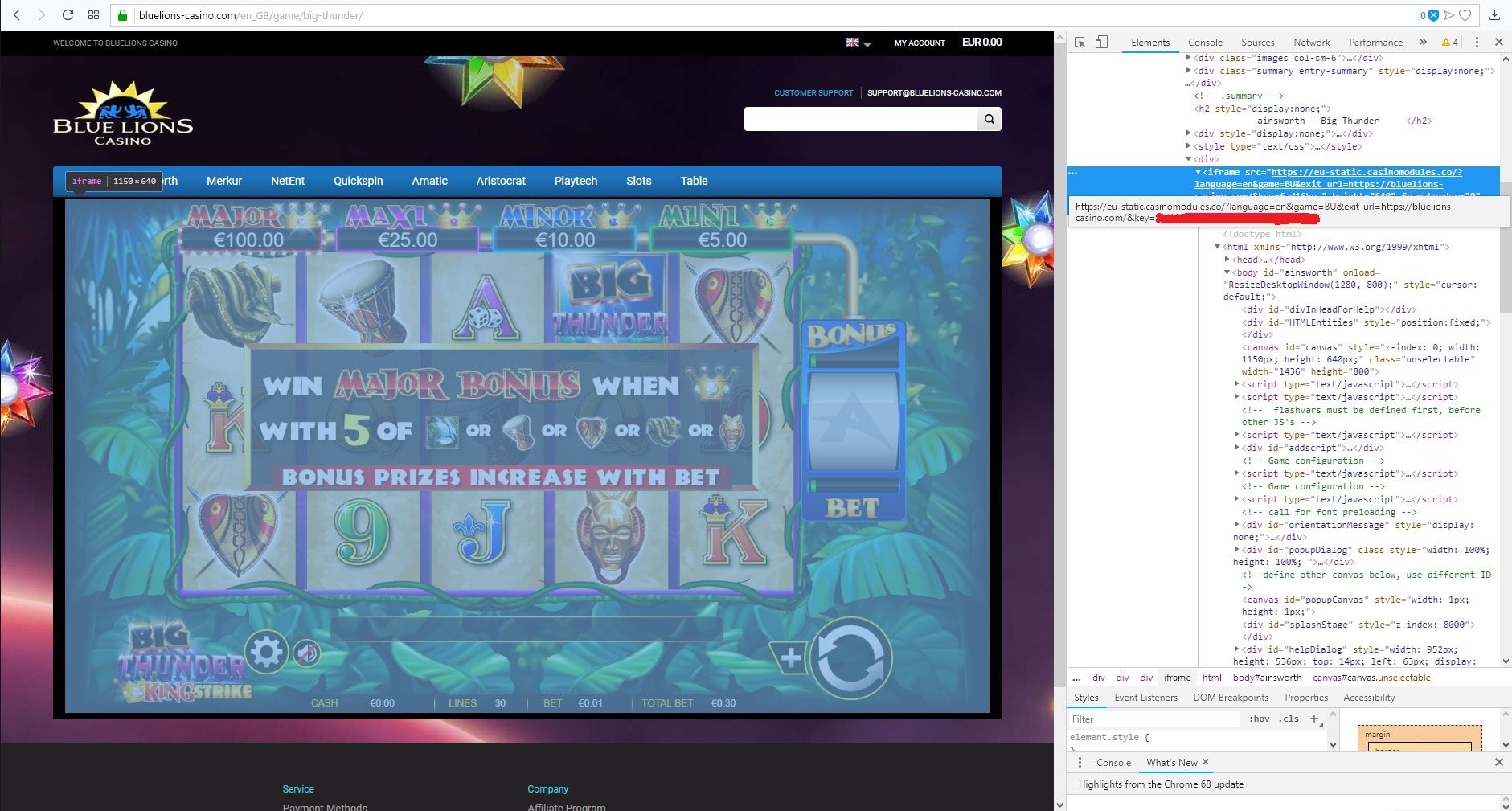Toggle the :hov element state panel
Image resolution: width=1512 pixels, height=811 pixels.
pyautogui.click(x=1260, y=719)
